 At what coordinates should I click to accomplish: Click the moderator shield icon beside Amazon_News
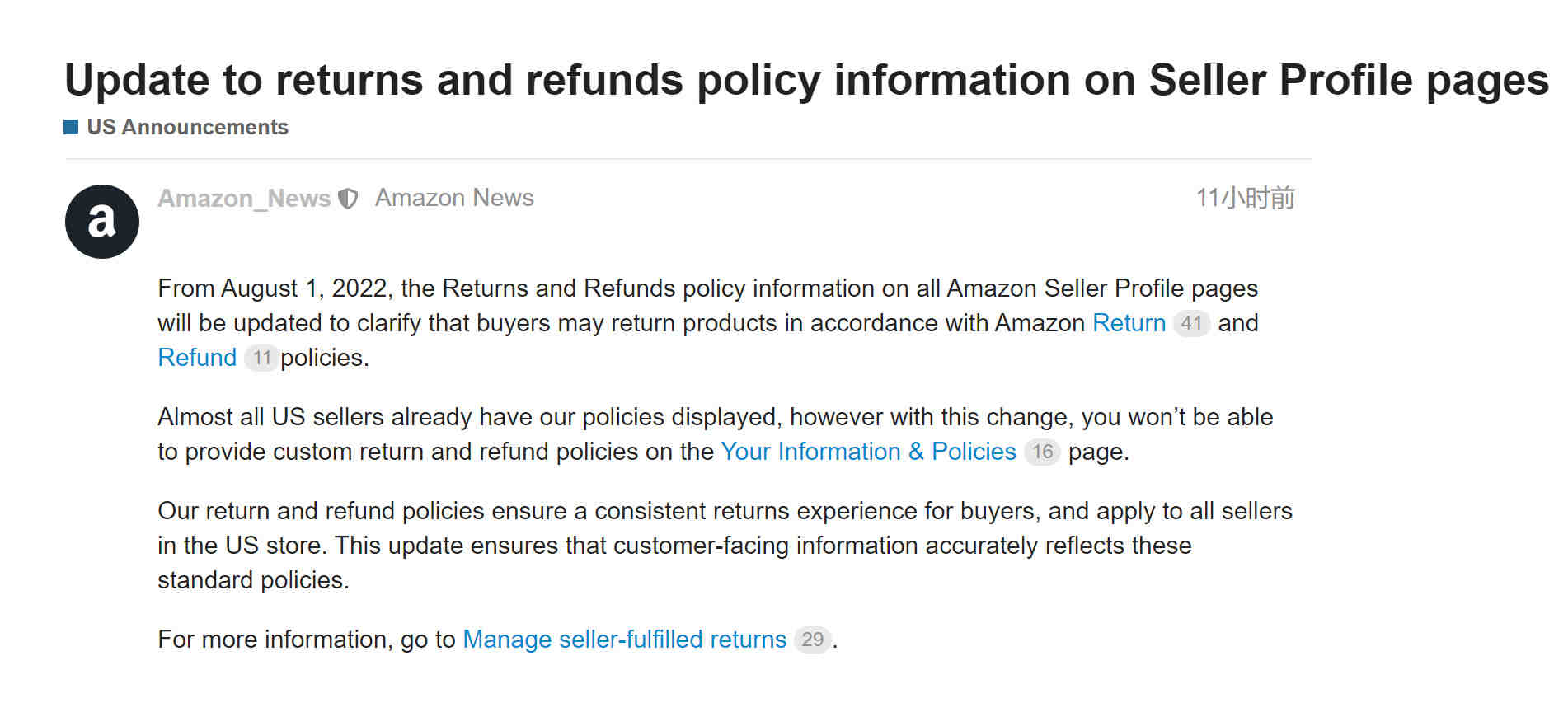coord(349,199)
